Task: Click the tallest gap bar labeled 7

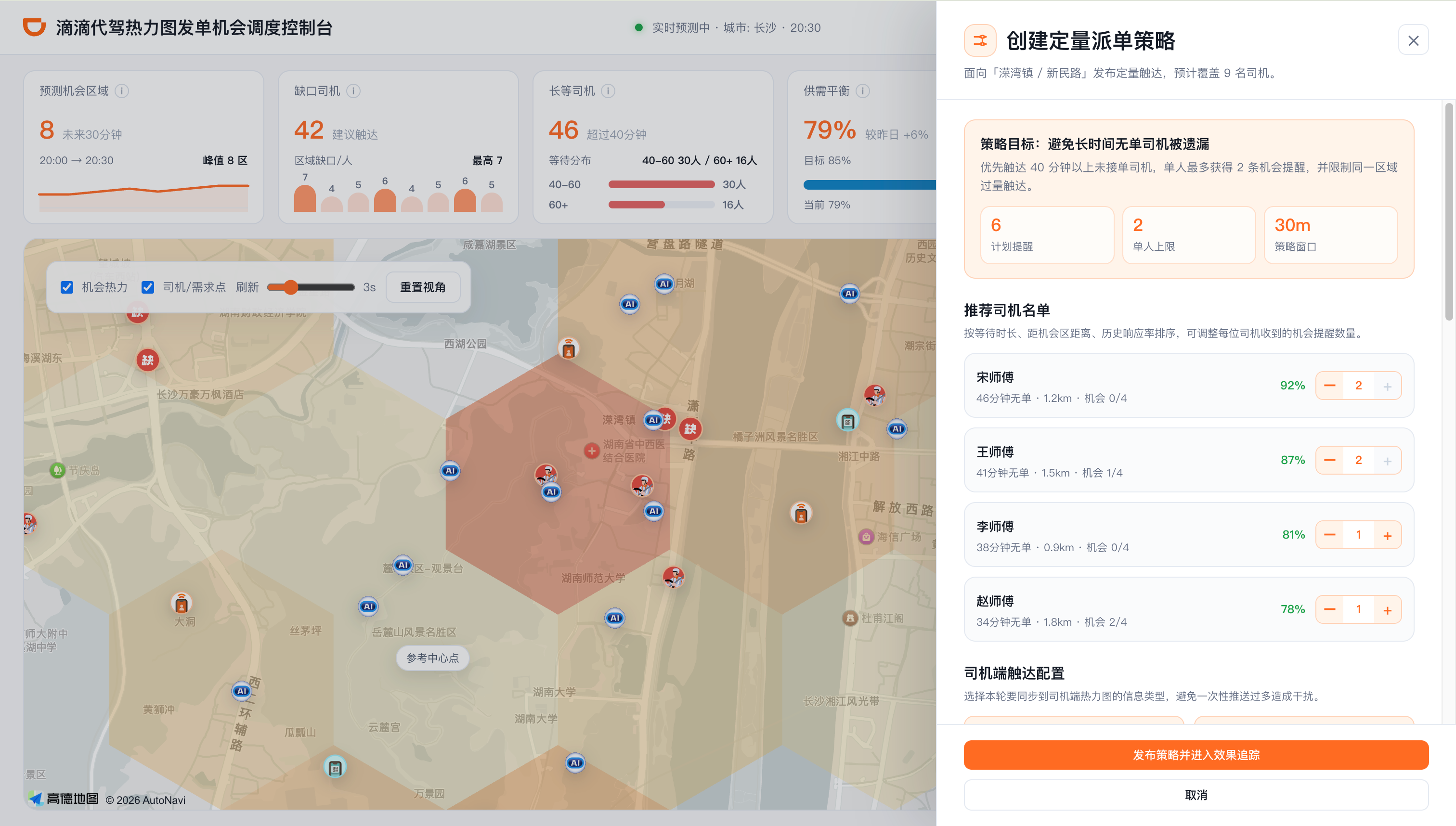Action: point(305,198)
